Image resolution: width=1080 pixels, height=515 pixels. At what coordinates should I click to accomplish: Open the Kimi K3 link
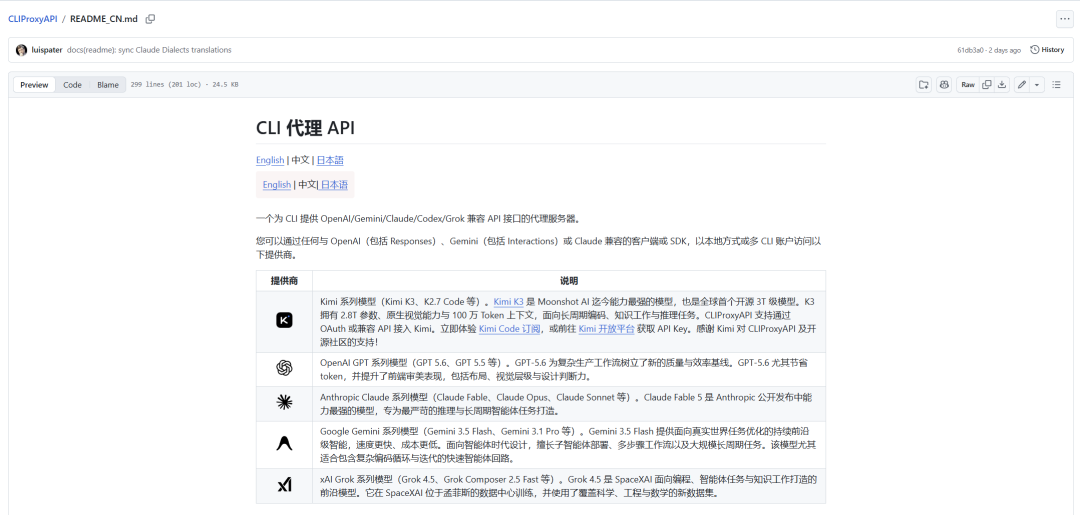point(508,301)
